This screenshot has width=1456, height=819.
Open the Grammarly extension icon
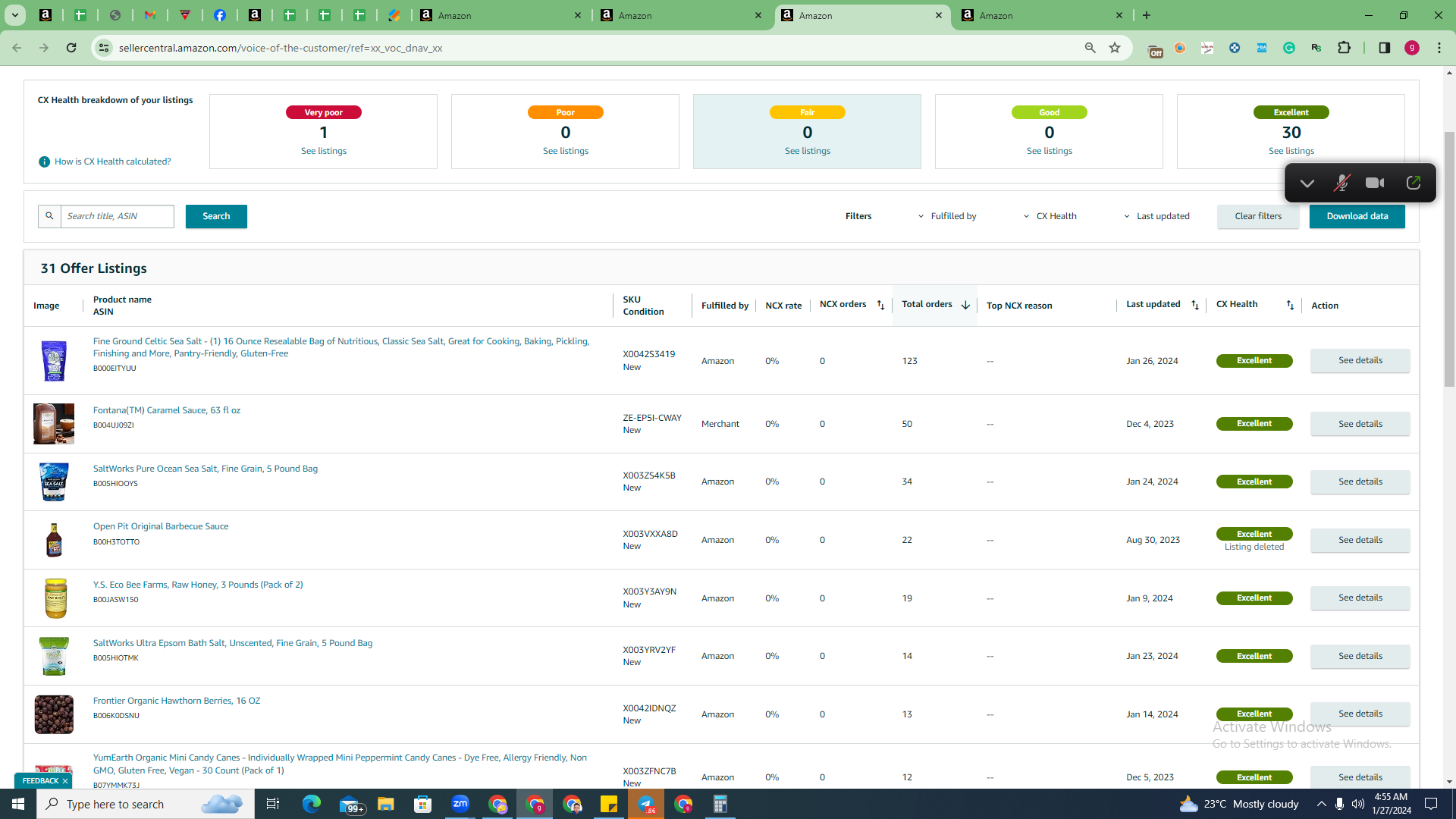[1289, 48]
